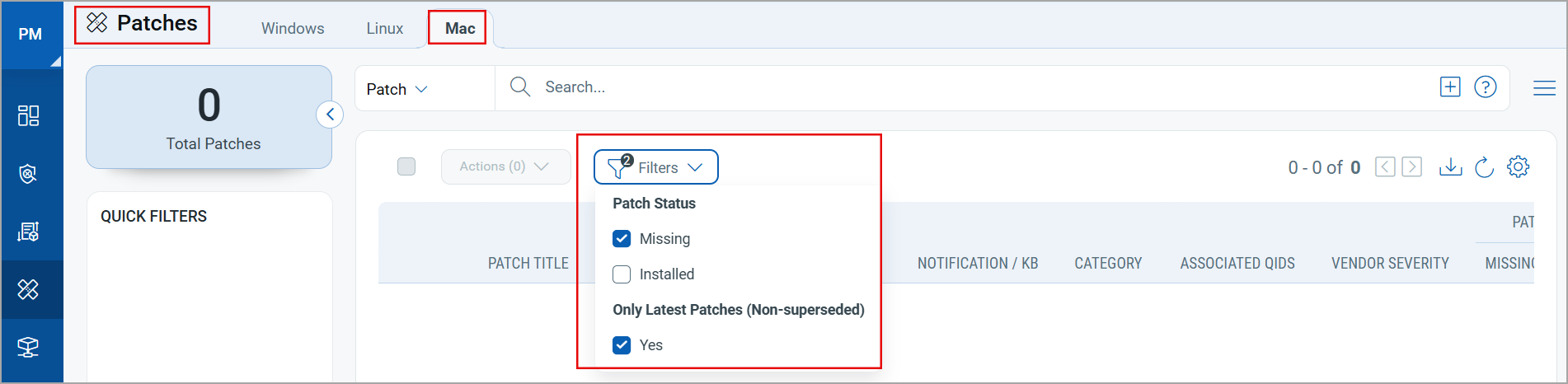Check the Installed patch status checkbox
Image resolution: width=1568 pixels, height=384 pixels.
click(622, 274)
